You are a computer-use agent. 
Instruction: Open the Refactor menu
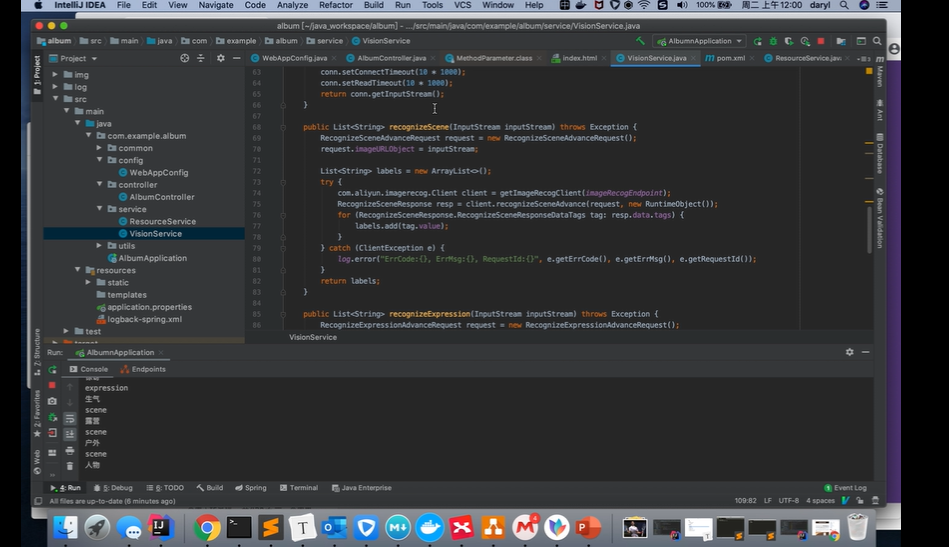point(335,5)
